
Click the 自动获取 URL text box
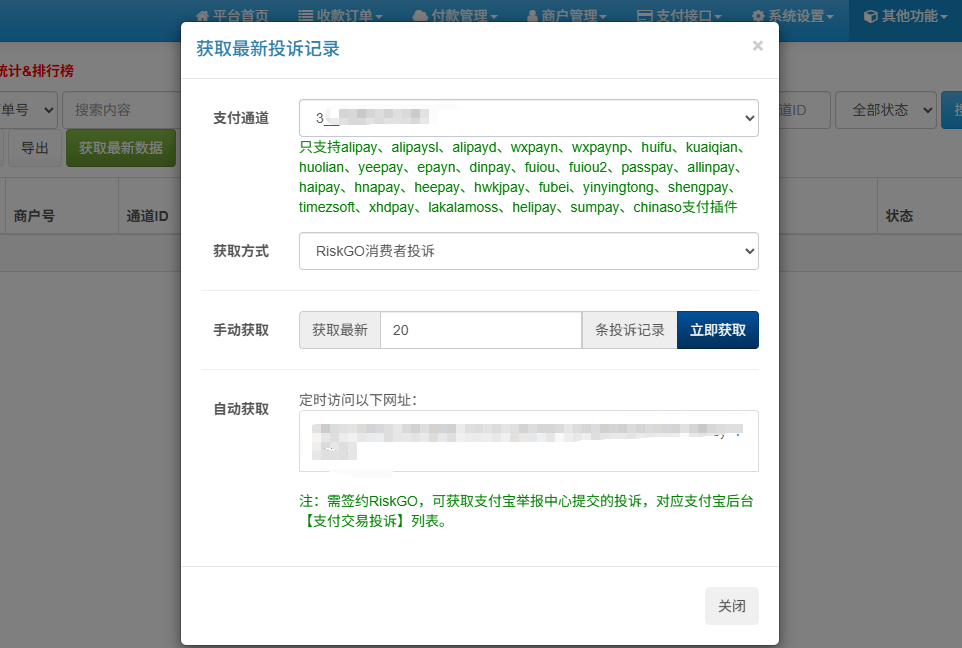(x=528, y=440)
